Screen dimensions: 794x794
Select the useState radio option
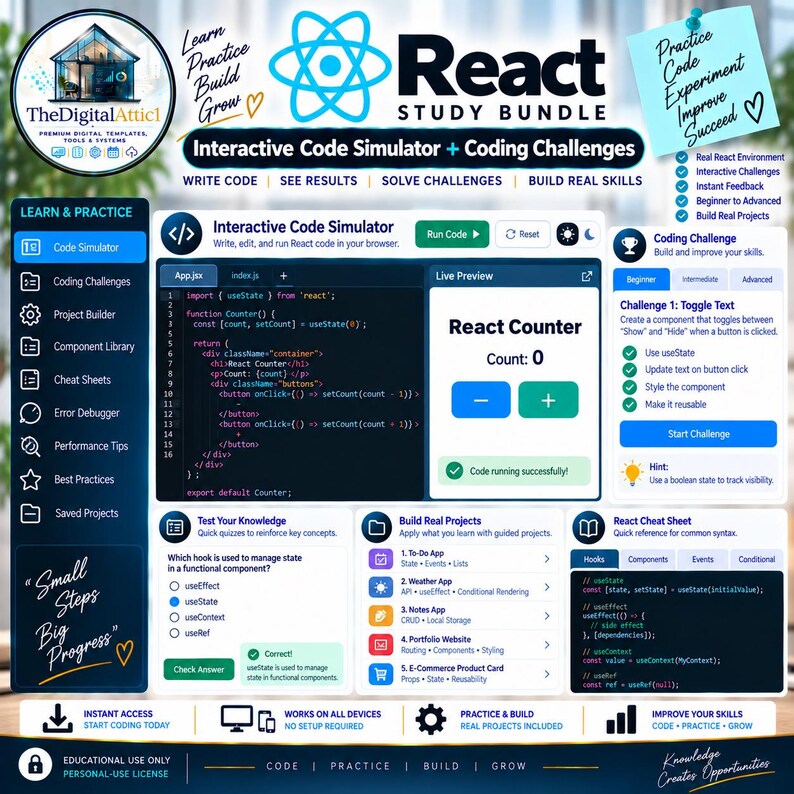[x=174, y=602]
